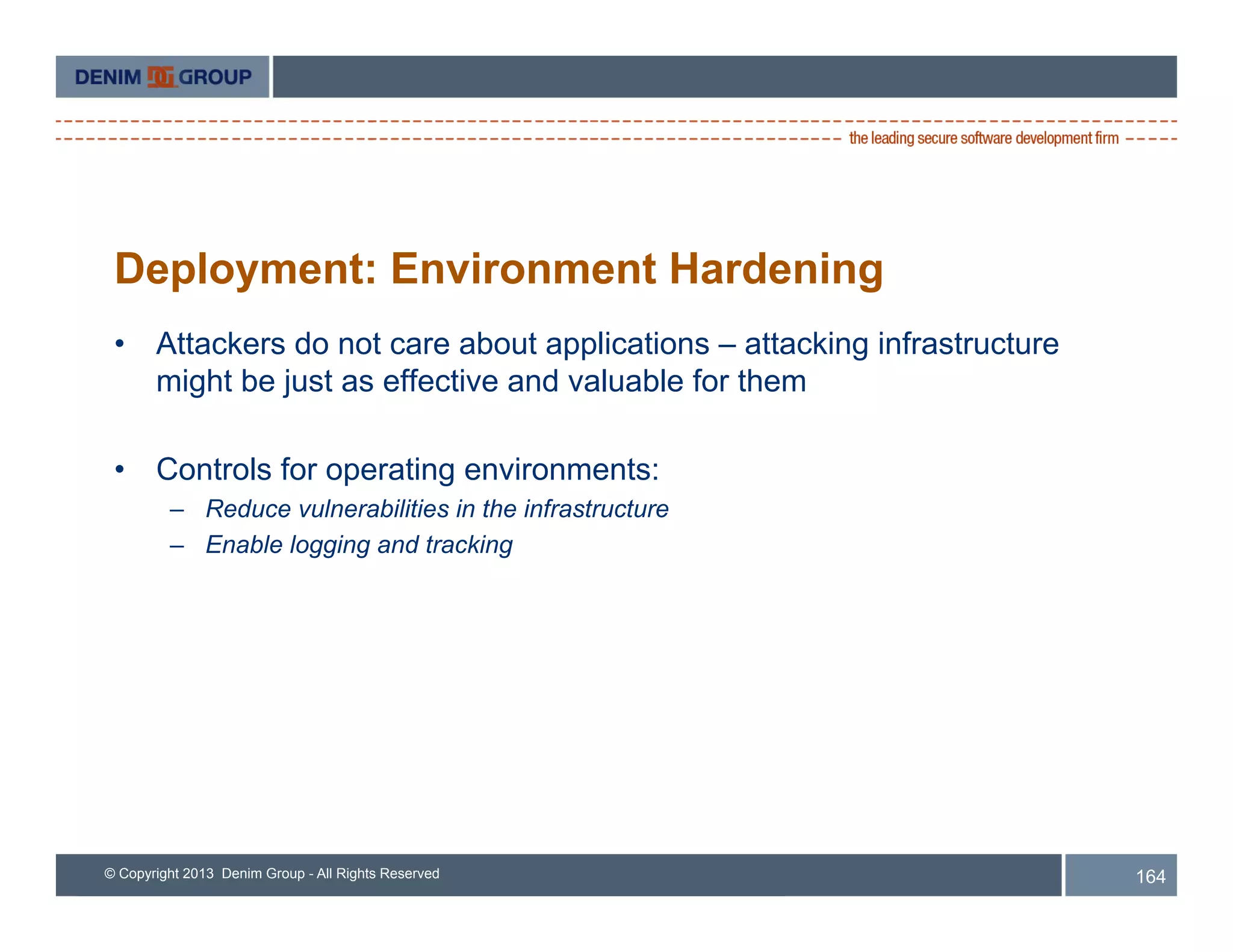Click the second bullet point marker

click(120, 470)
